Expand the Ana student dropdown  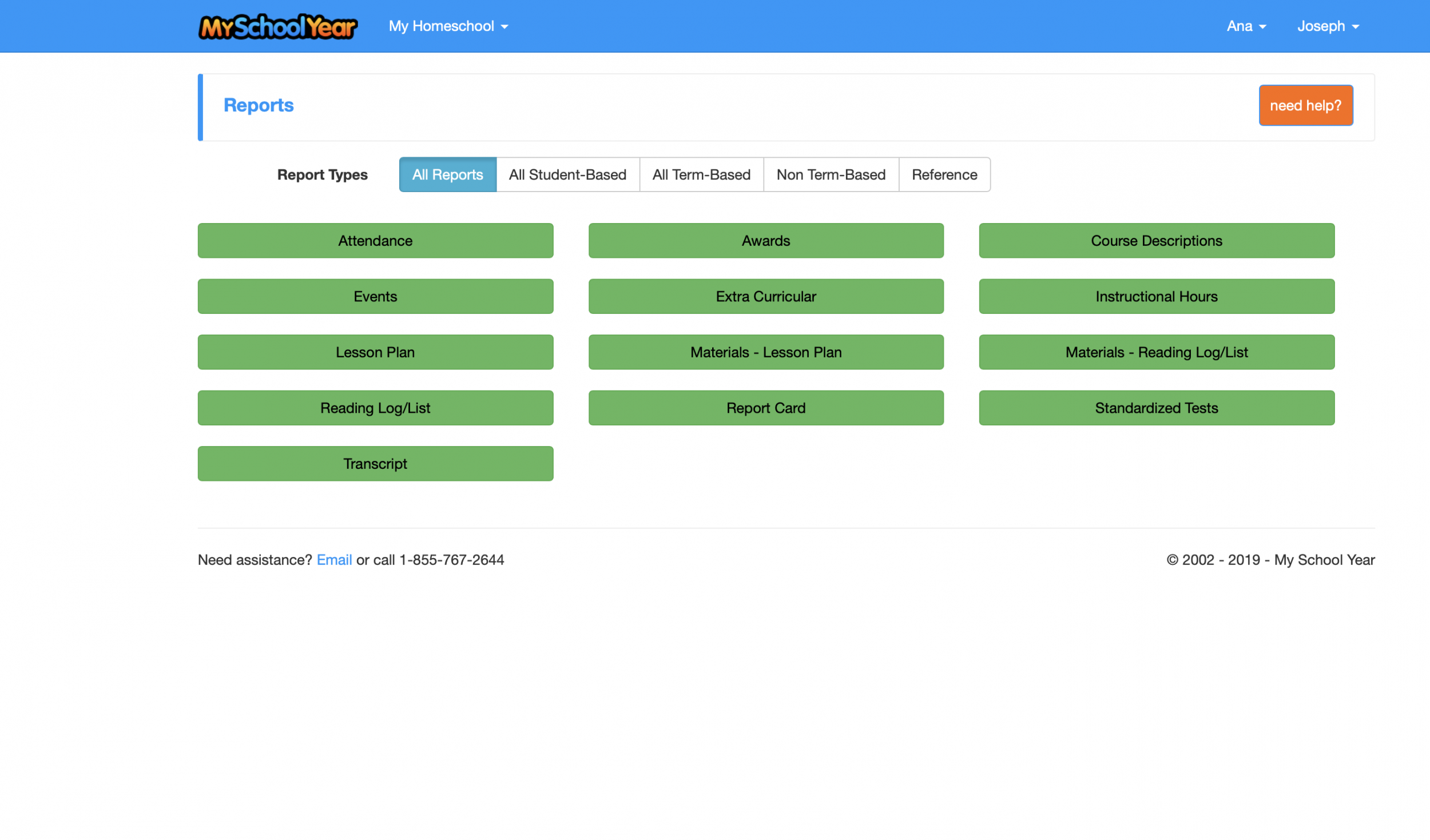coord(1246,26)
